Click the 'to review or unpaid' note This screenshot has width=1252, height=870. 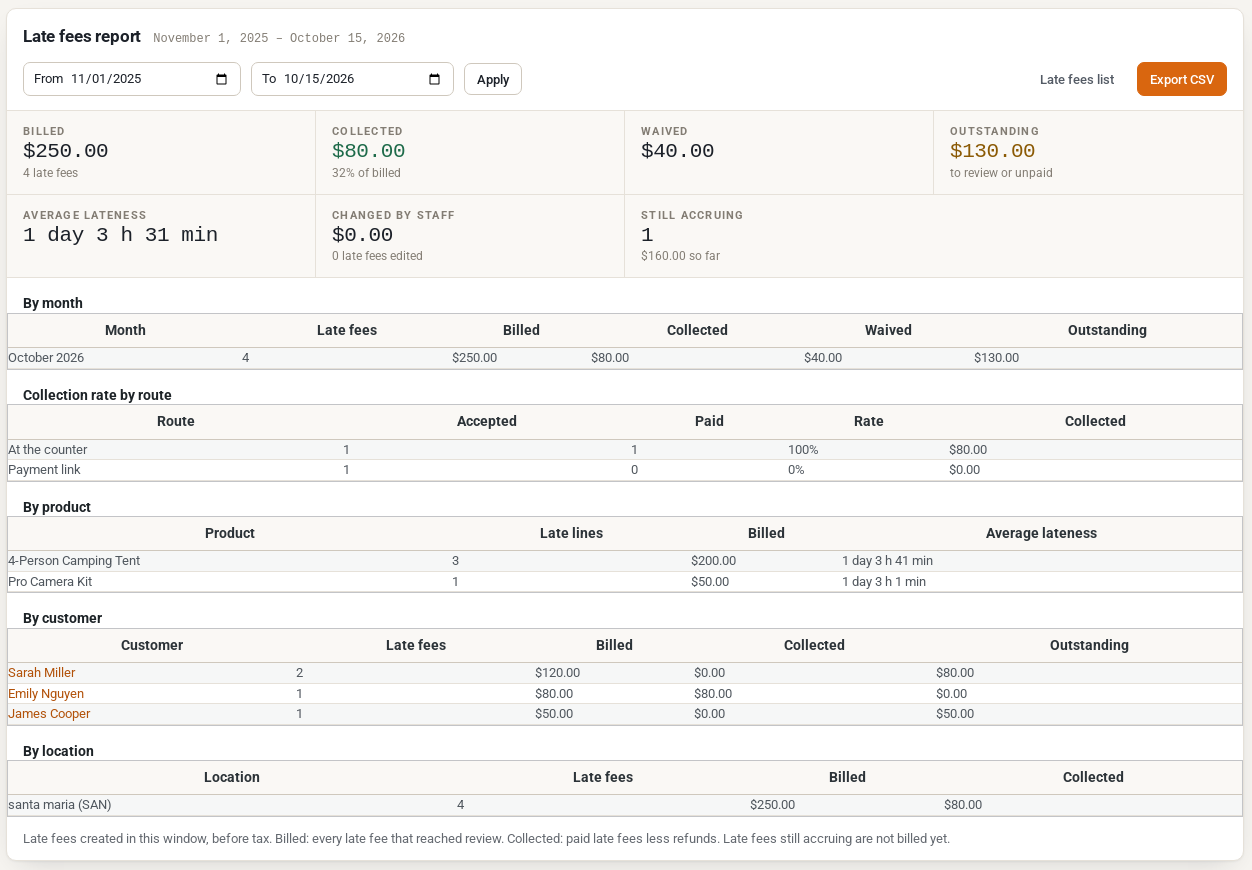pos(1001,173)
